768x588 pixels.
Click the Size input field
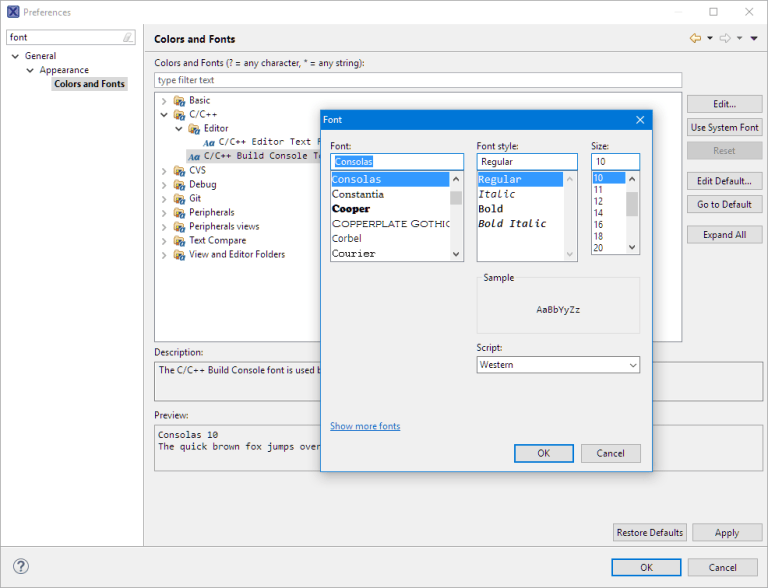[x=615, y=162]
